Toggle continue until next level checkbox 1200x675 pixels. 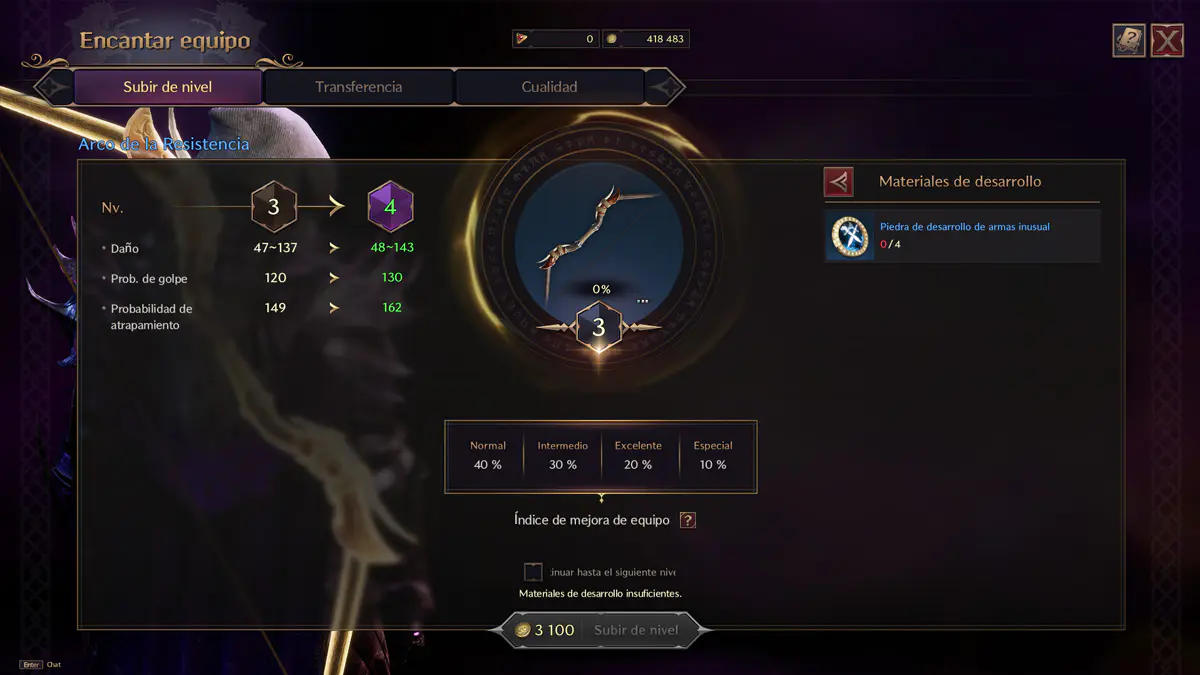[x=533, y=572]
